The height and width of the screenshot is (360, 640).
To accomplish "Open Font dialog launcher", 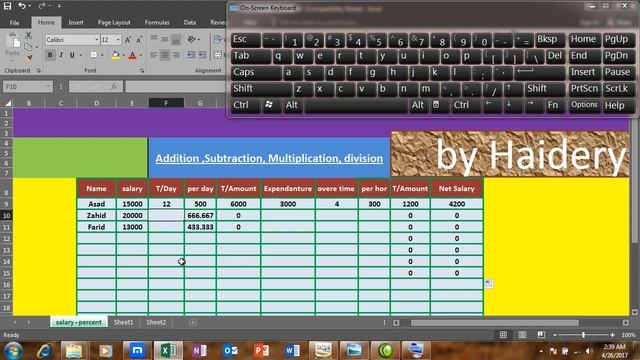I will (142, 71).
